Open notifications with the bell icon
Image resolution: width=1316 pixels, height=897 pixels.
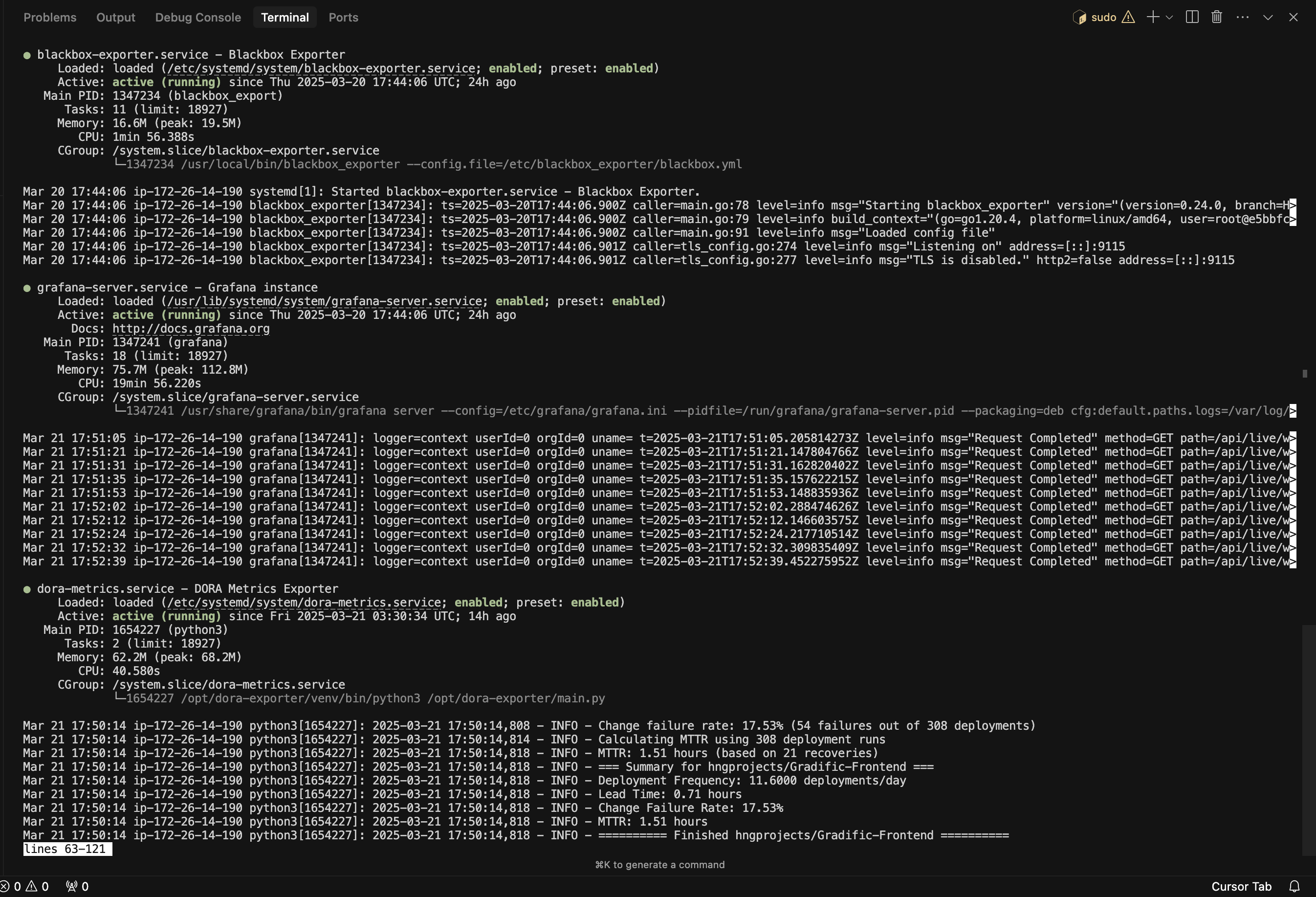pyautogui.click(x=1294, y=886)
